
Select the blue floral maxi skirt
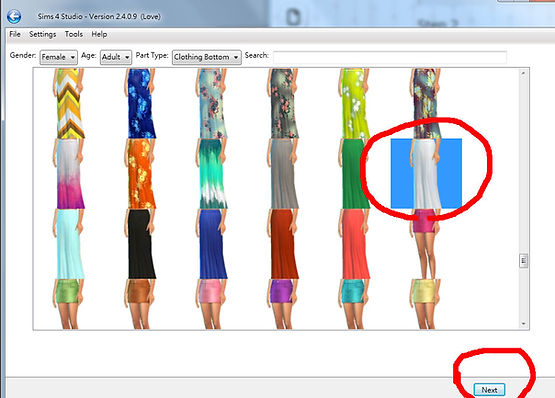click(141, 103)
